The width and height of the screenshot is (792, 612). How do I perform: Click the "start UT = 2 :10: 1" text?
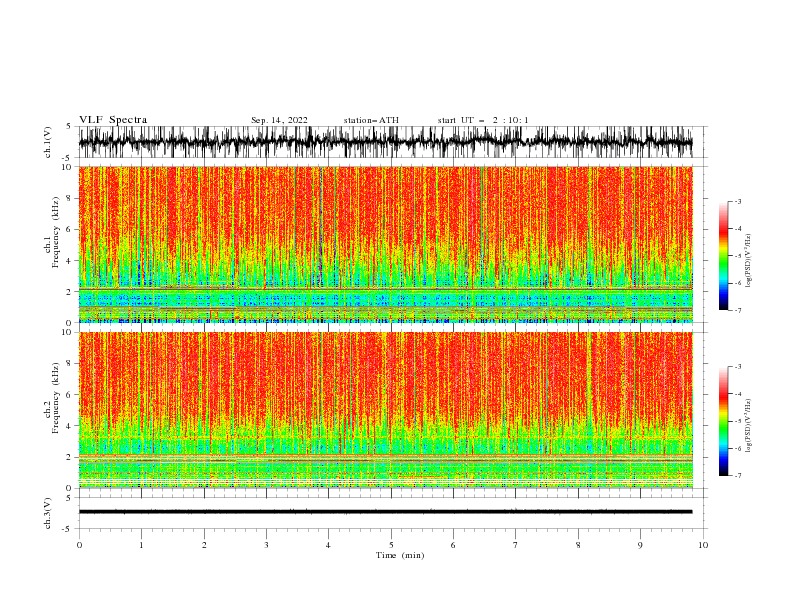[x=483, y=120]
